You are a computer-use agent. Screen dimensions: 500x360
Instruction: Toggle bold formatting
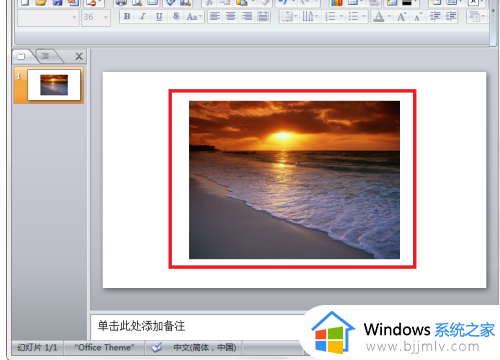click(127, 16)
